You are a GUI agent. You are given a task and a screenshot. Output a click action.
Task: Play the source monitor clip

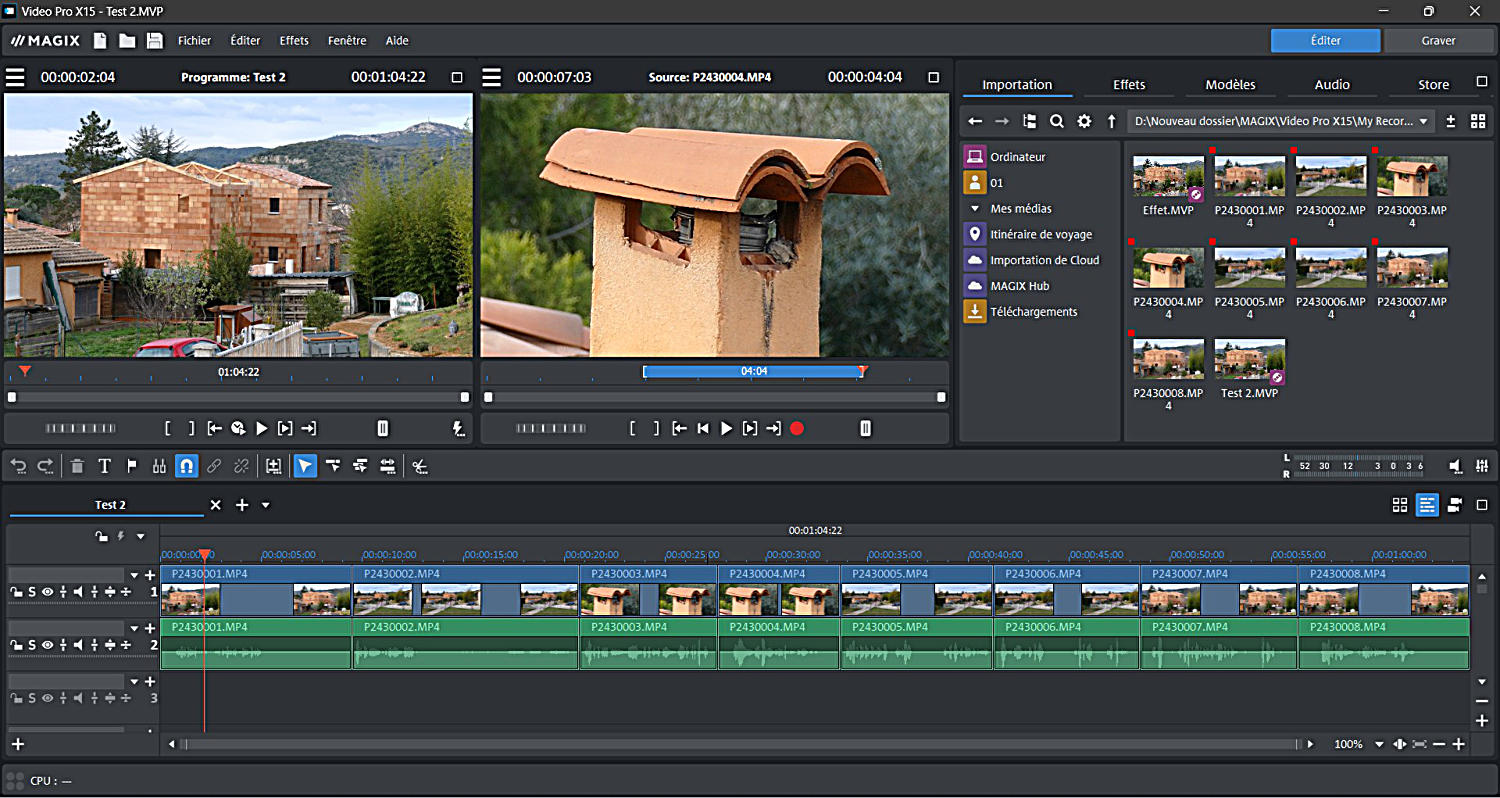pyautogui.click(x=727, y=428)
